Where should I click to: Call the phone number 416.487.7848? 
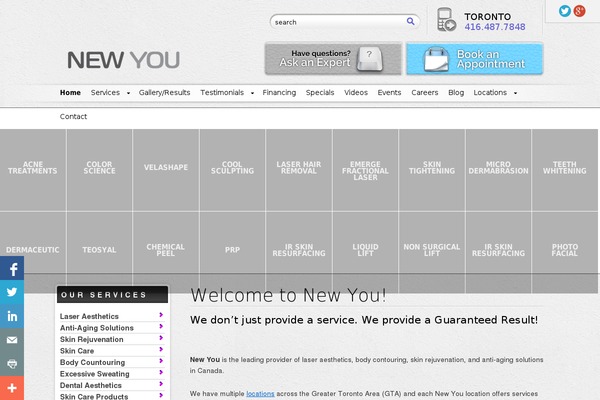point(495,27)
